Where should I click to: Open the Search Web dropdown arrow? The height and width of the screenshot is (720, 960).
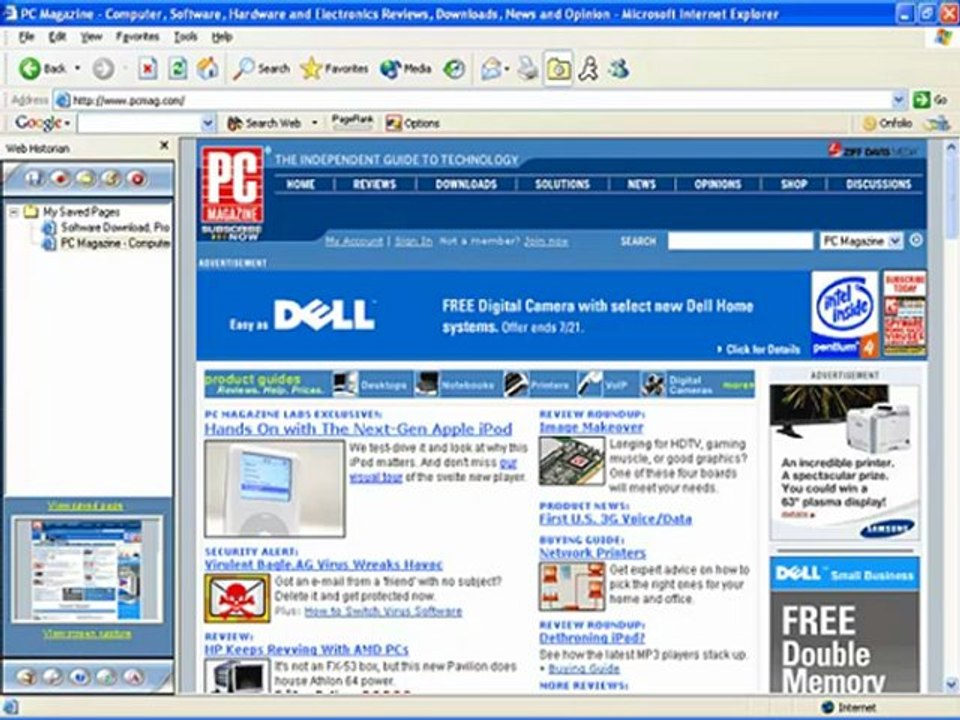coord(315,123)
